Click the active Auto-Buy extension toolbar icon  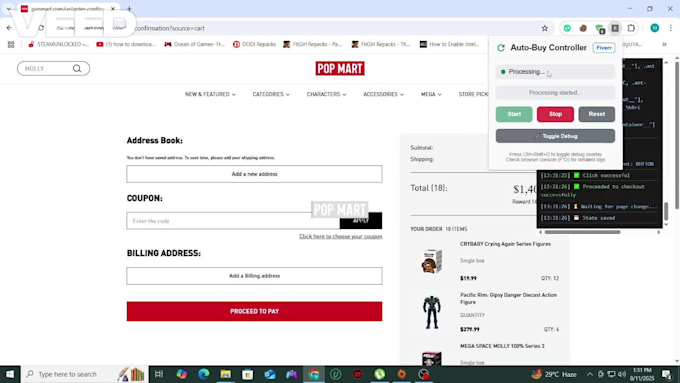[615, 28]
